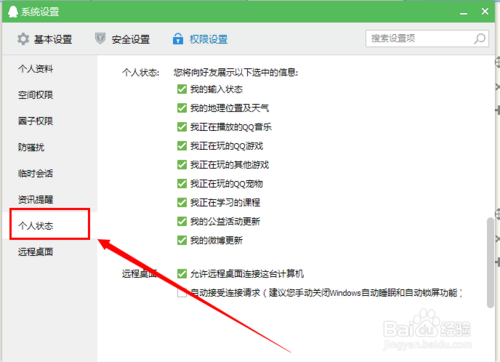Screen dimensions: 500x362
Task: Select 圈子权限 sidebar item
Action: point(35,121)
